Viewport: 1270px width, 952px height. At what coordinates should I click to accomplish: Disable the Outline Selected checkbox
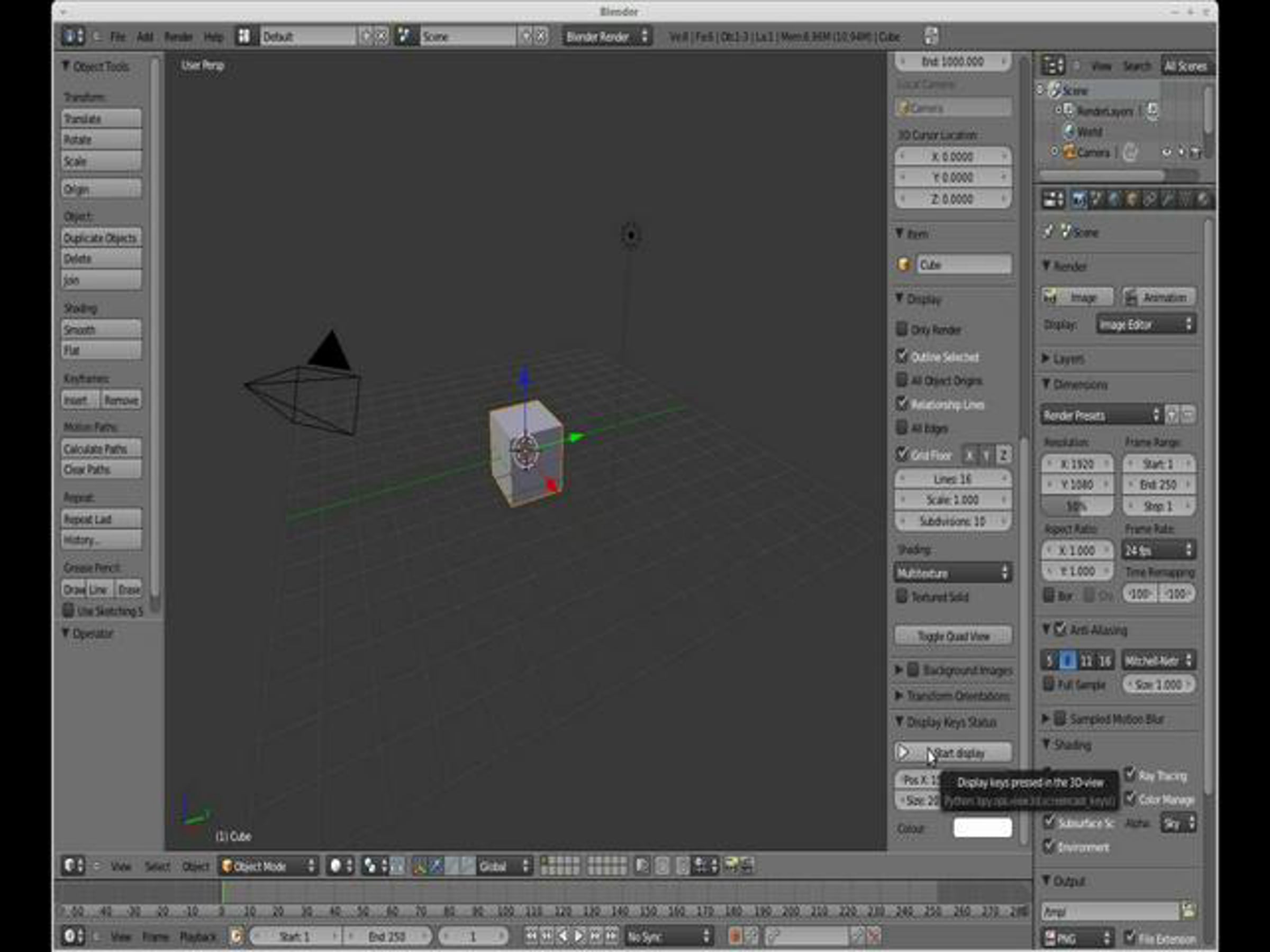tap(901, 356)
